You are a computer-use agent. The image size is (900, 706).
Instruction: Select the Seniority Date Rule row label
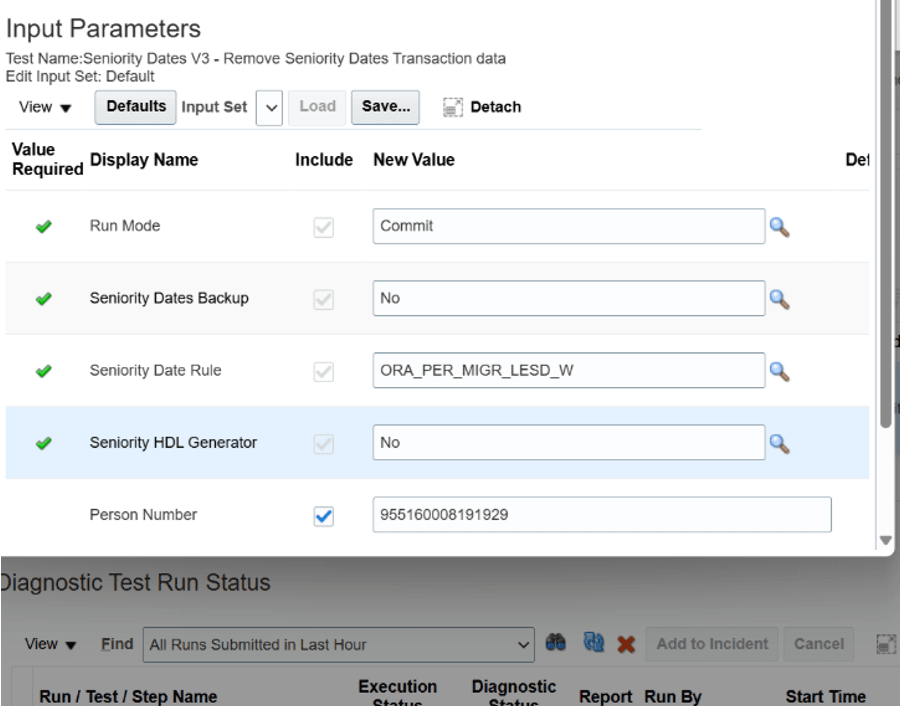coord(156,371)
